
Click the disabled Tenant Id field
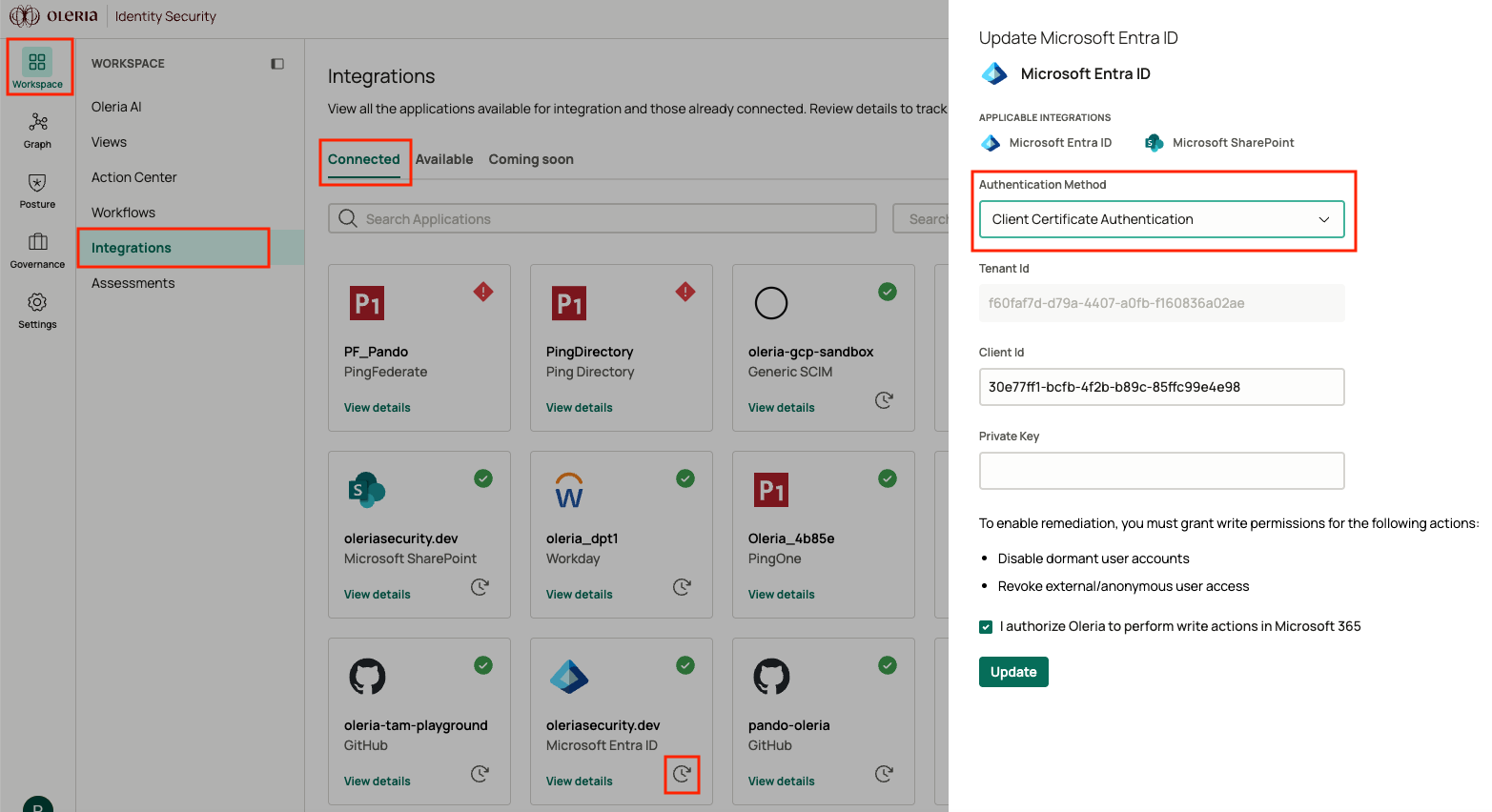coord(1161,303)
